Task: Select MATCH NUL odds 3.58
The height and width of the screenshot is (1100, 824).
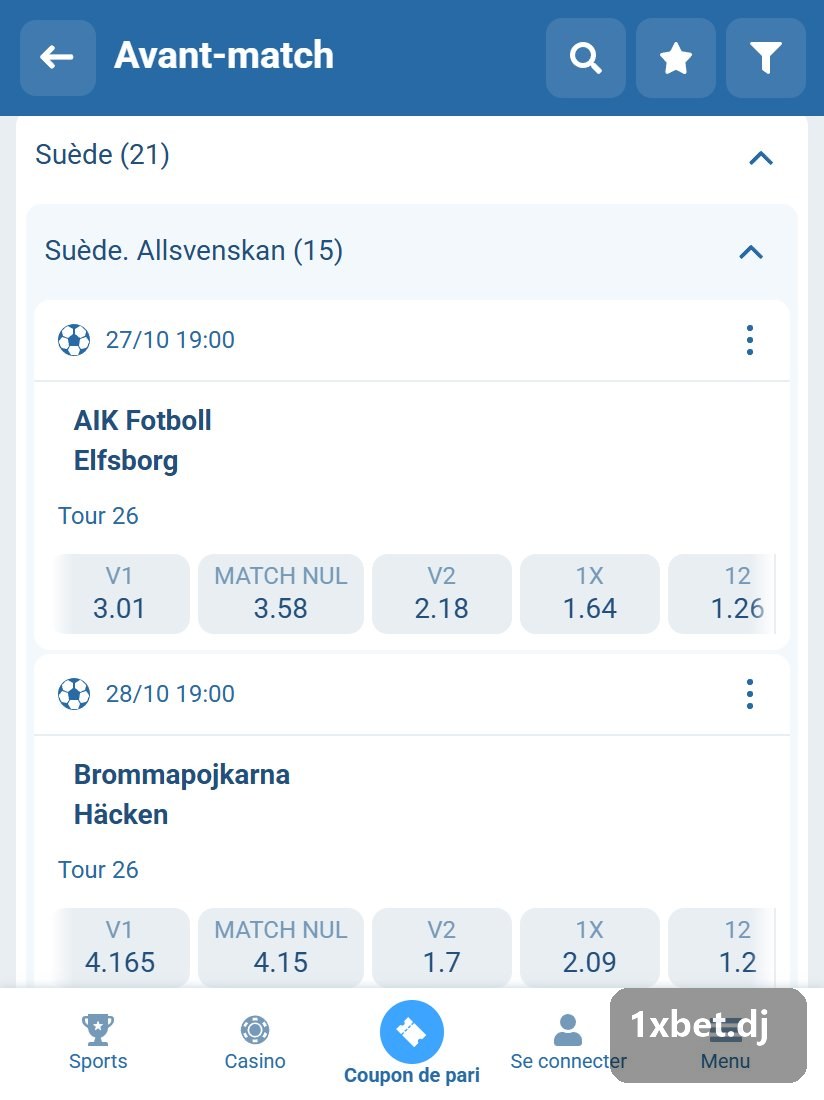Action: pyautogui.click(x=281, y=594)
